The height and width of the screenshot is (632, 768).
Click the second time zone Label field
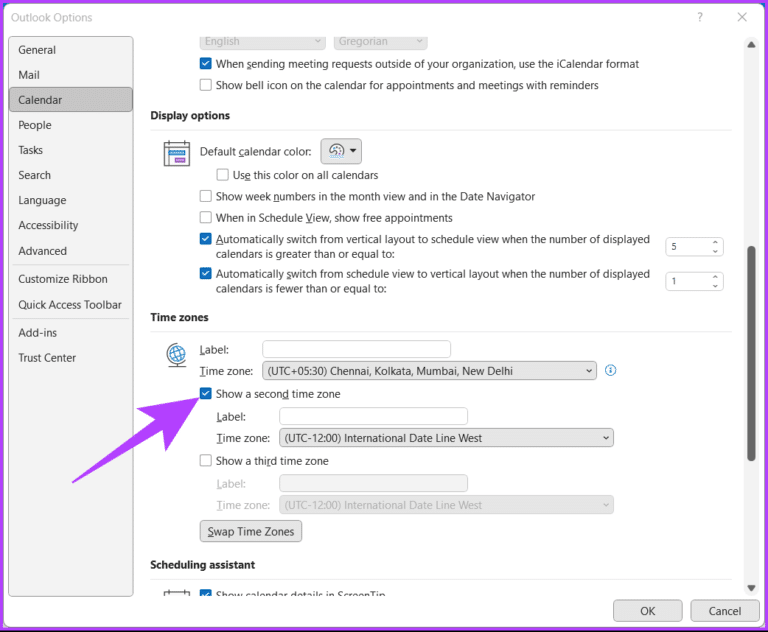373,416
